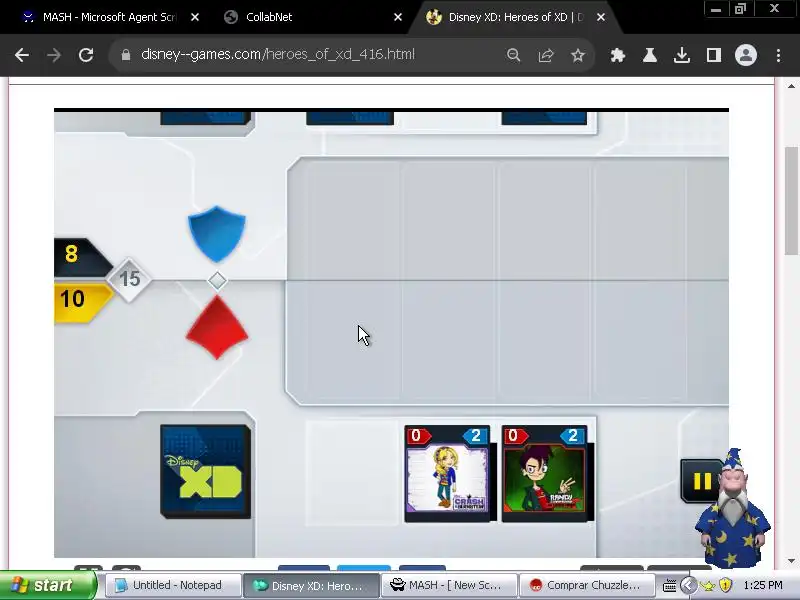Click the scrollbar up arrow
Image resolution: width=800 pixels, height=600 pixels.
tap(791, 86)
